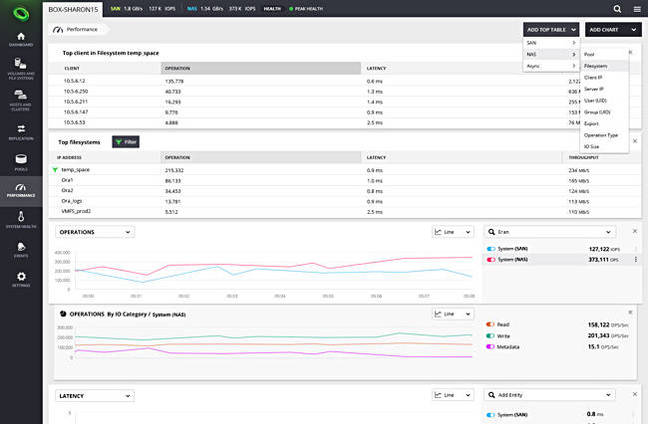
Task: Select Async in Add Top Table menu
Action: coord(551,66)
